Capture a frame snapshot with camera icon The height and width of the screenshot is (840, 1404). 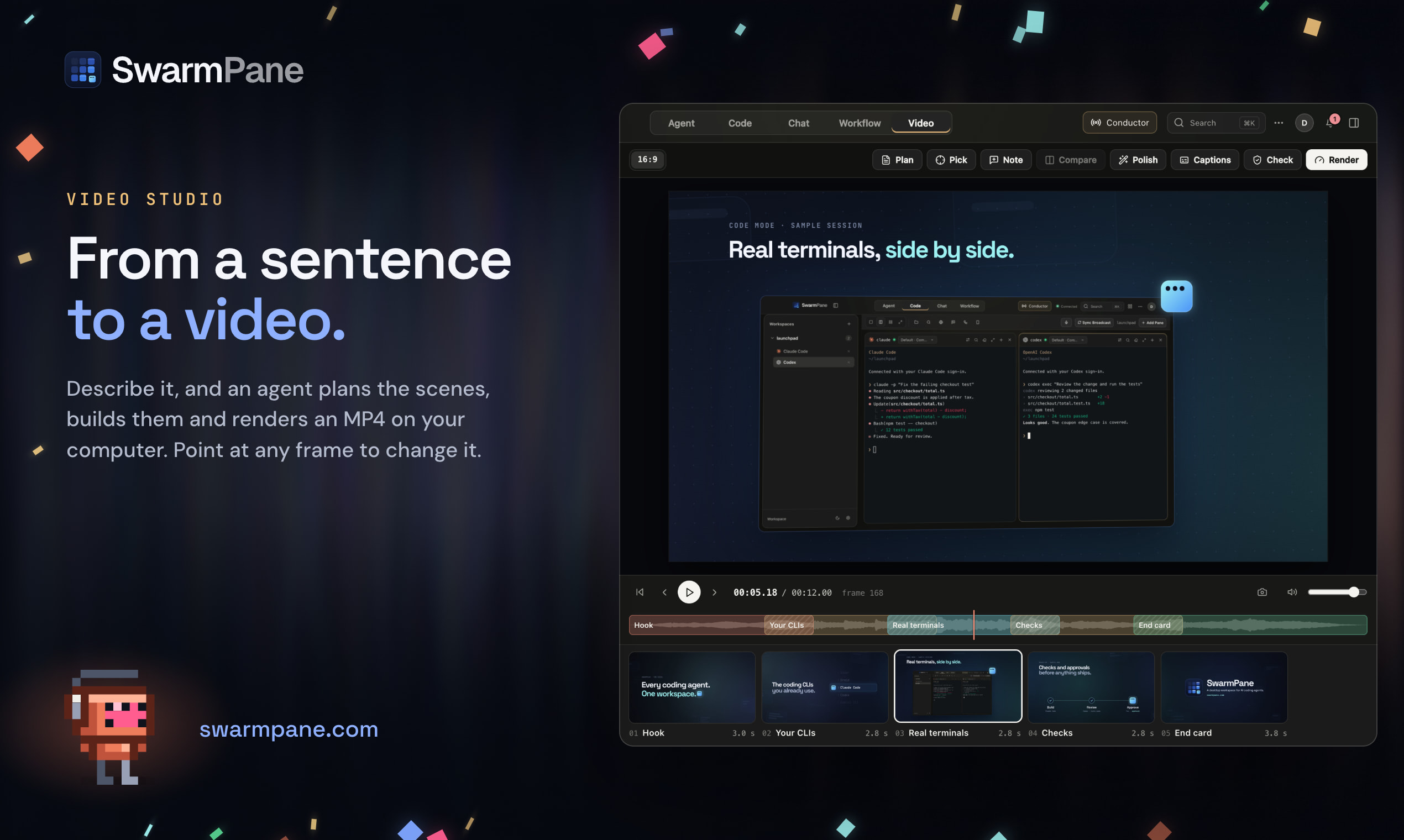pos(1262,592)
